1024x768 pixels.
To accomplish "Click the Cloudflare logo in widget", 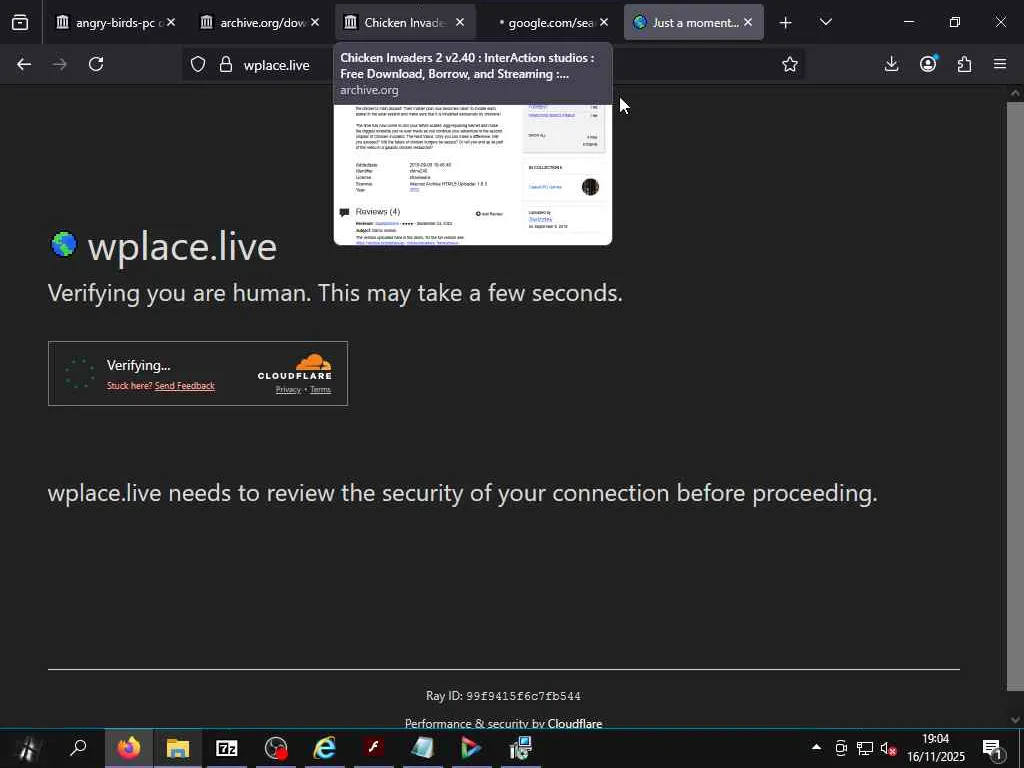I will [295, 366].
